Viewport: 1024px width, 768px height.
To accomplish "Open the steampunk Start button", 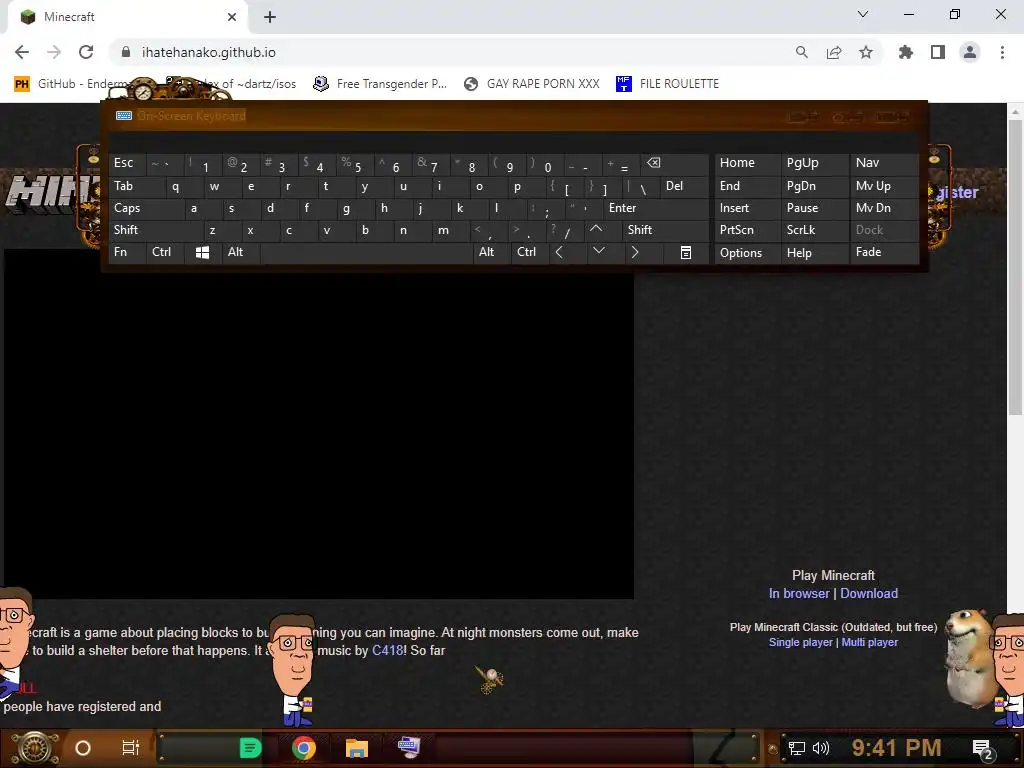I will pyautogui.click(x=36, y=748).
